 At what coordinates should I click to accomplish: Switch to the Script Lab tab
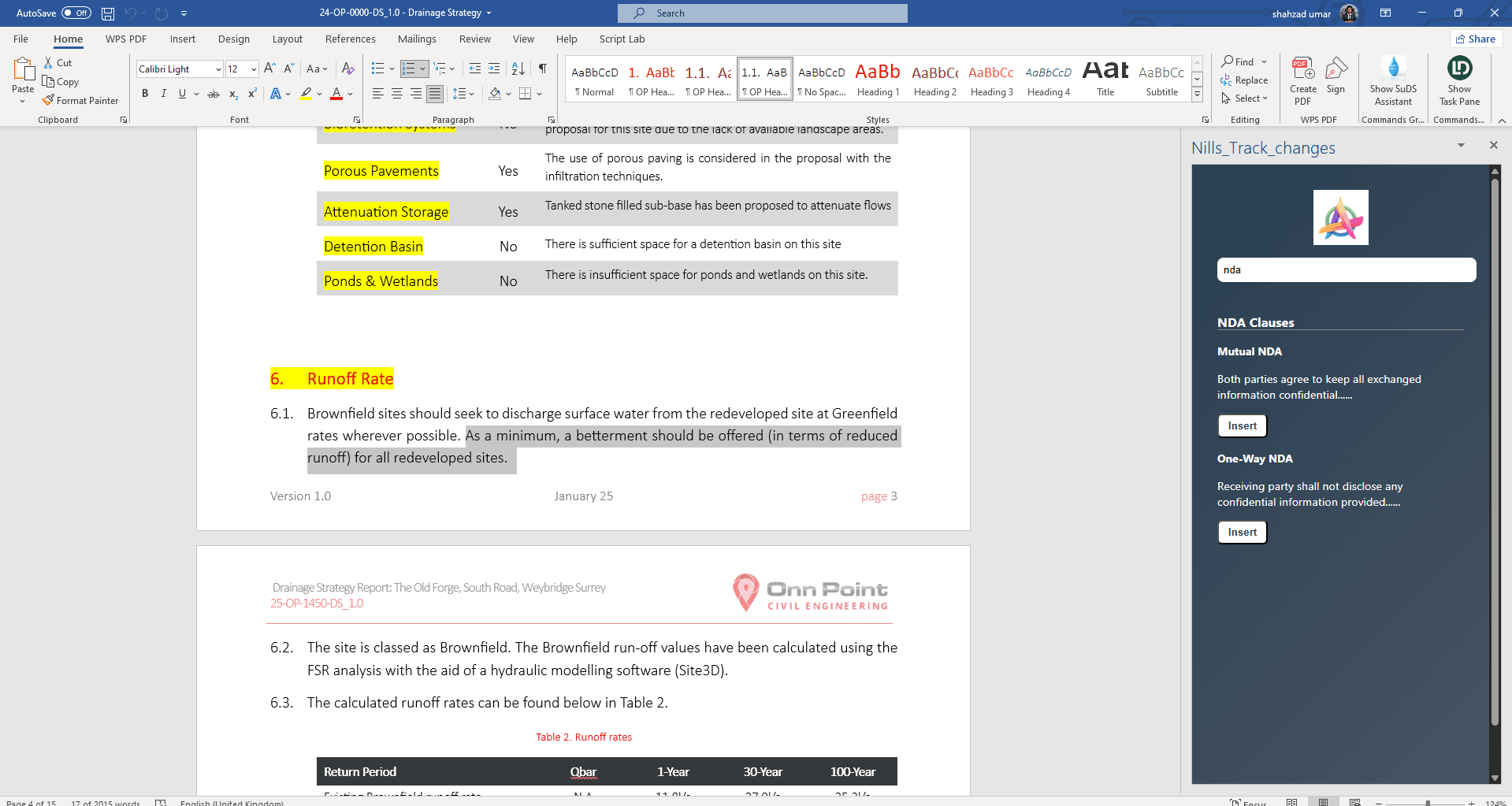click(622, 39)
